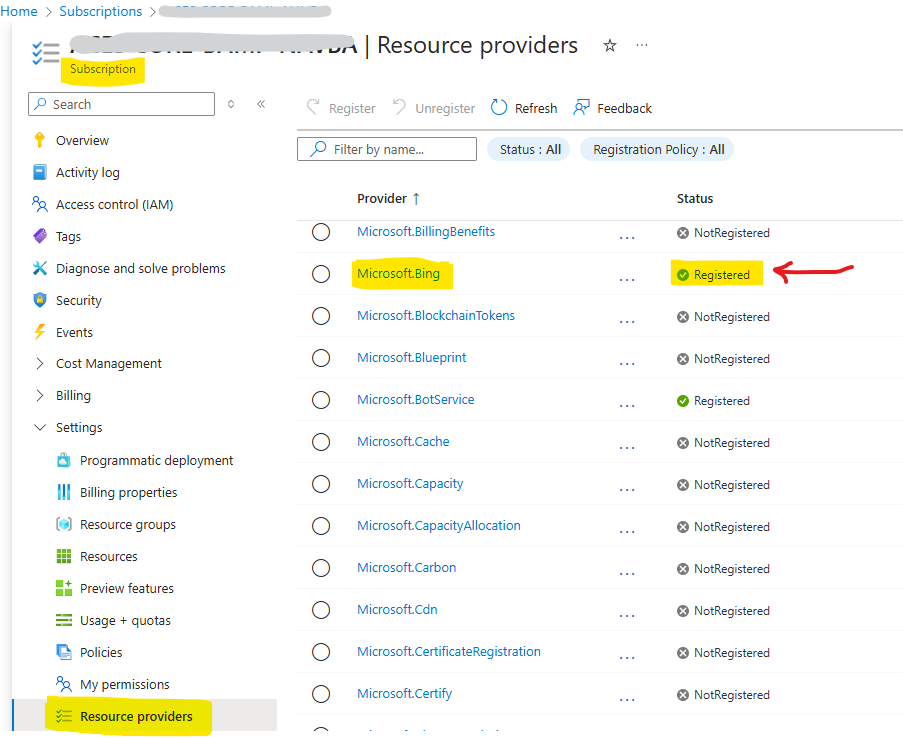Click the sidebar Search field
This screenshot has width=903, height=738.
122,104
